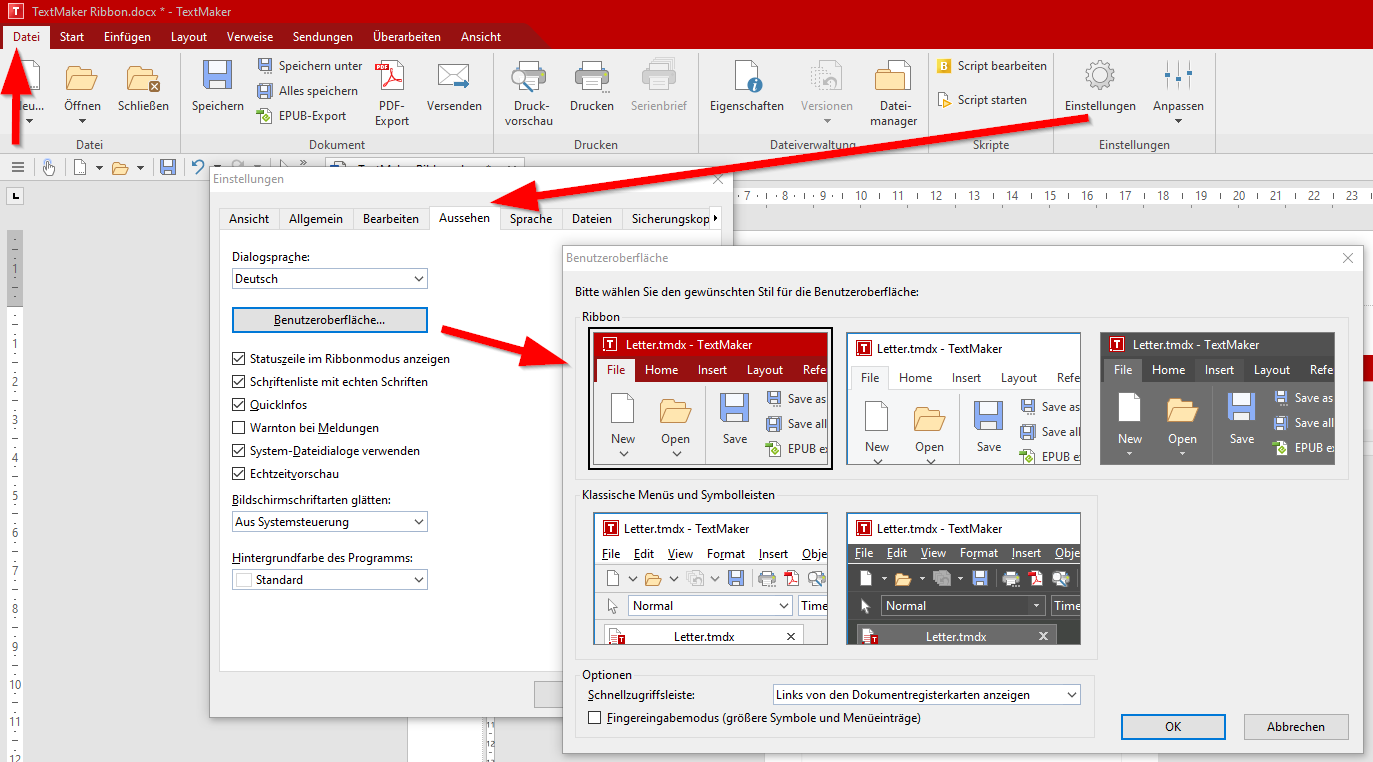This screenshot has height=762, width=1373.
Task: Click the Anpassen sliders icon
Action: pyautogui.click(x=1178, y=76)
